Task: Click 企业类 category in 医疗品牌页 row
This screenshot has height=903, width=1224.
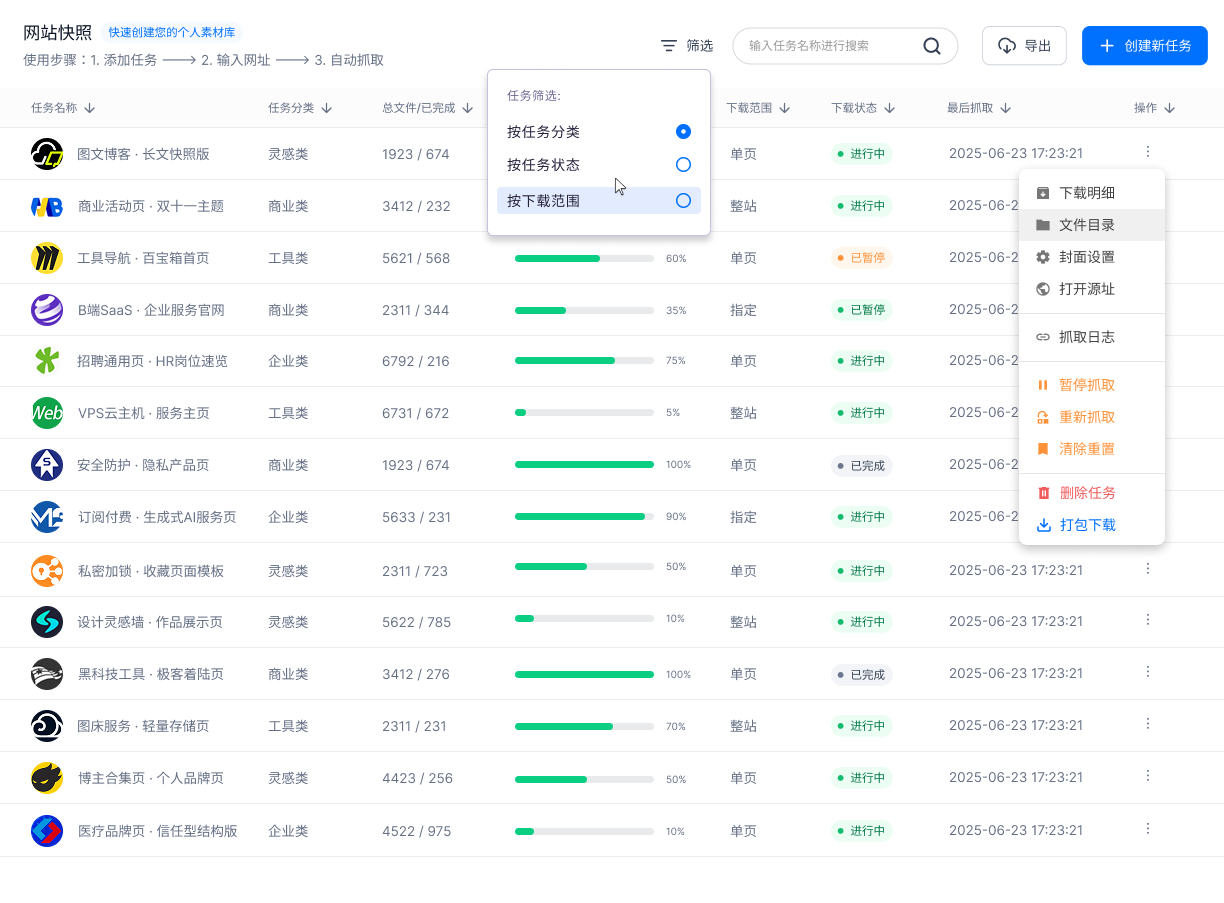Action: 288,831
